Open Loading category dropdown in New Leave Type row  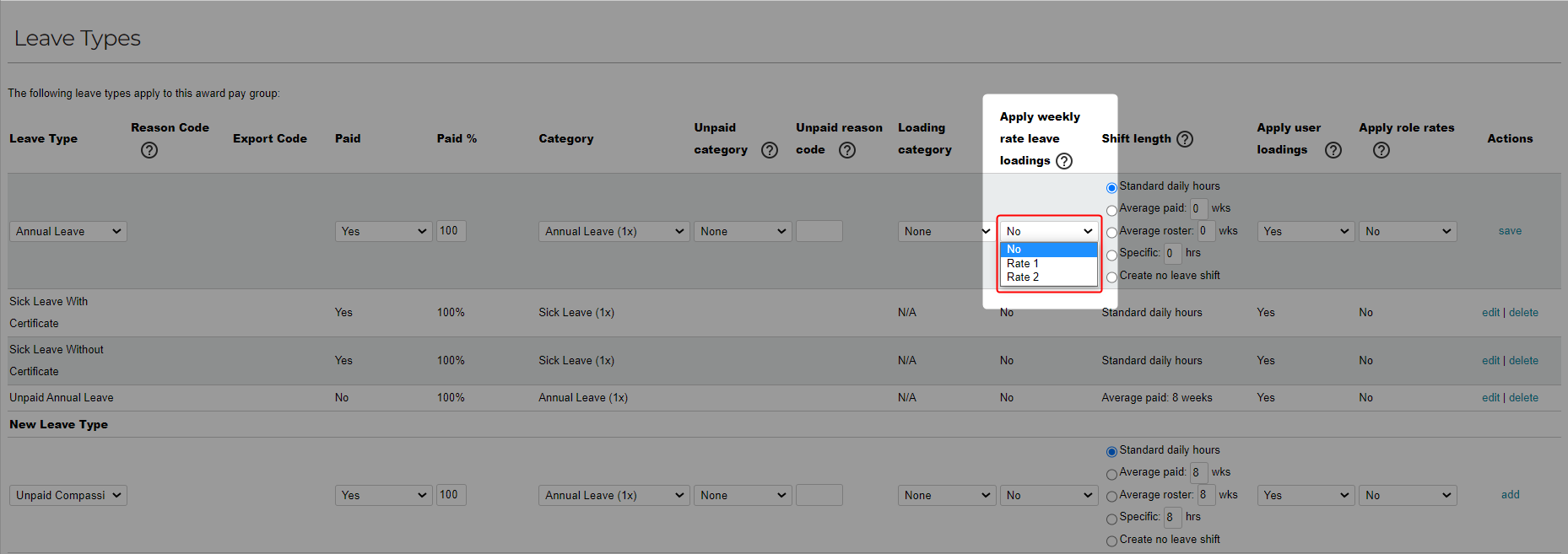pyautogui.click(x=947, y=495)
